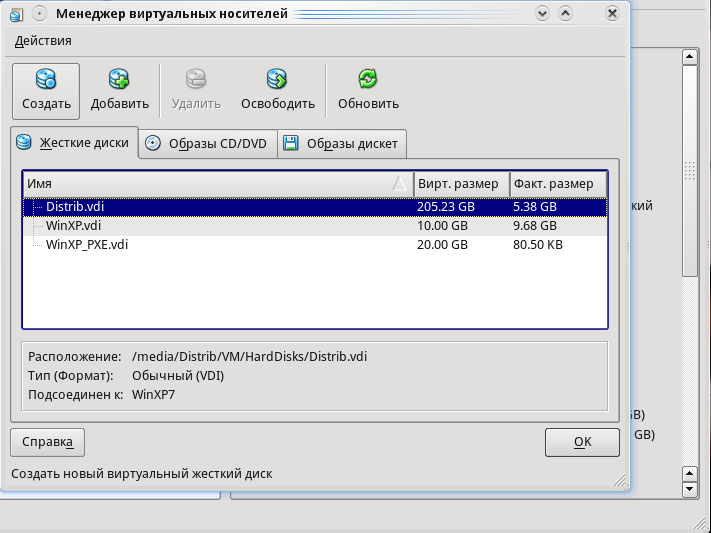The height and width of the screenshot is (533, 711).
Task: Click the Добавить (add disk) toolbar icon
Action: 119,79
